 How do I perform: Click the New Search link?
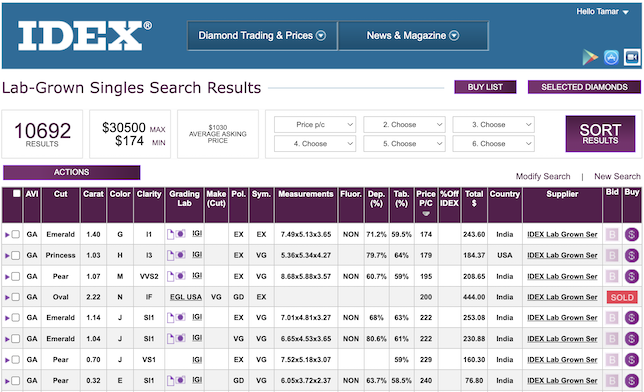coord(617,176)
